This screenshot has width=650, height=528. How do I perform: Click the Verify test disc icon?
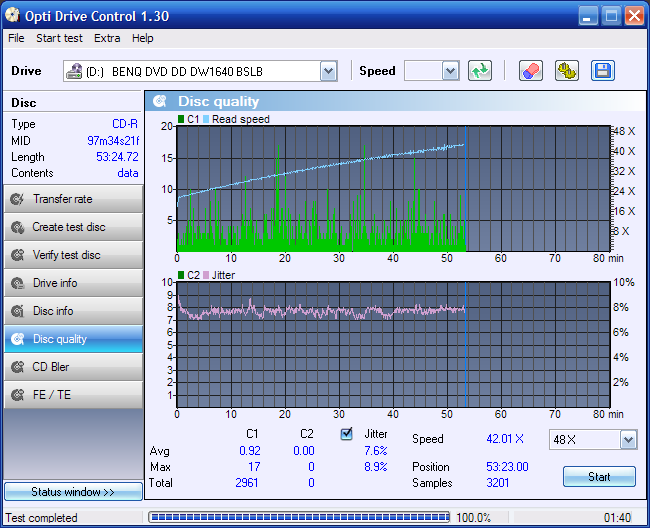(x=17, y=255)
